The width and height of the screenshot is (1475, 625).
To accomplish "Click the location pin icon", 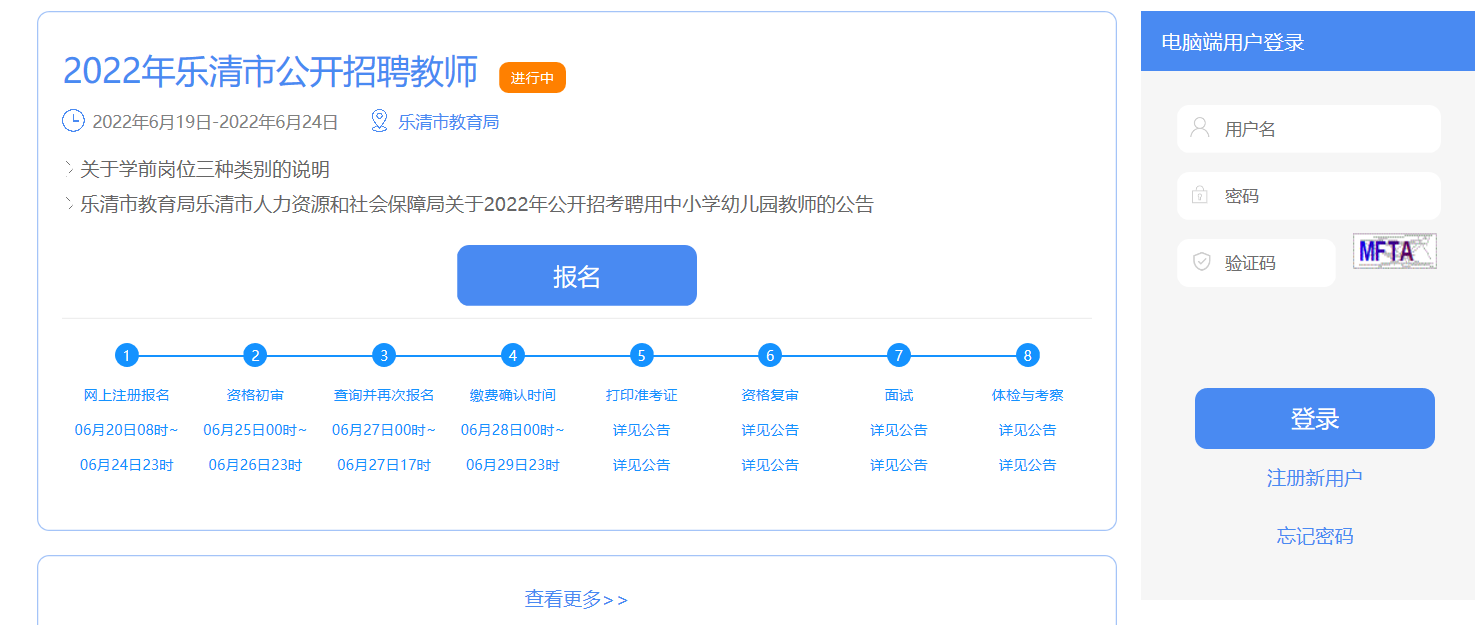I will (x=379, y=121).
